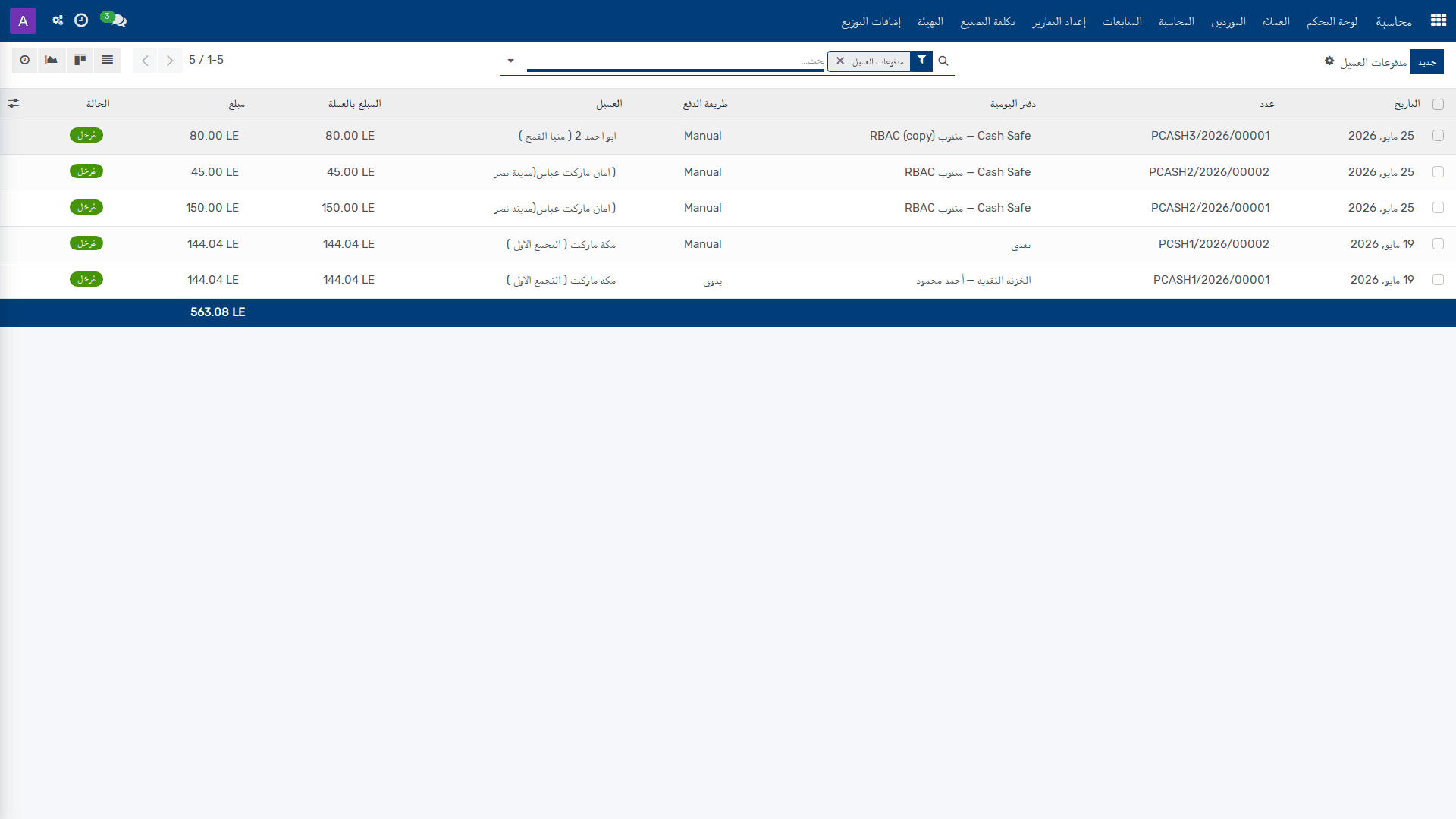
Task: Open the gear actions menu beside مدفوعات العميل
Action: click(1329, 61)
